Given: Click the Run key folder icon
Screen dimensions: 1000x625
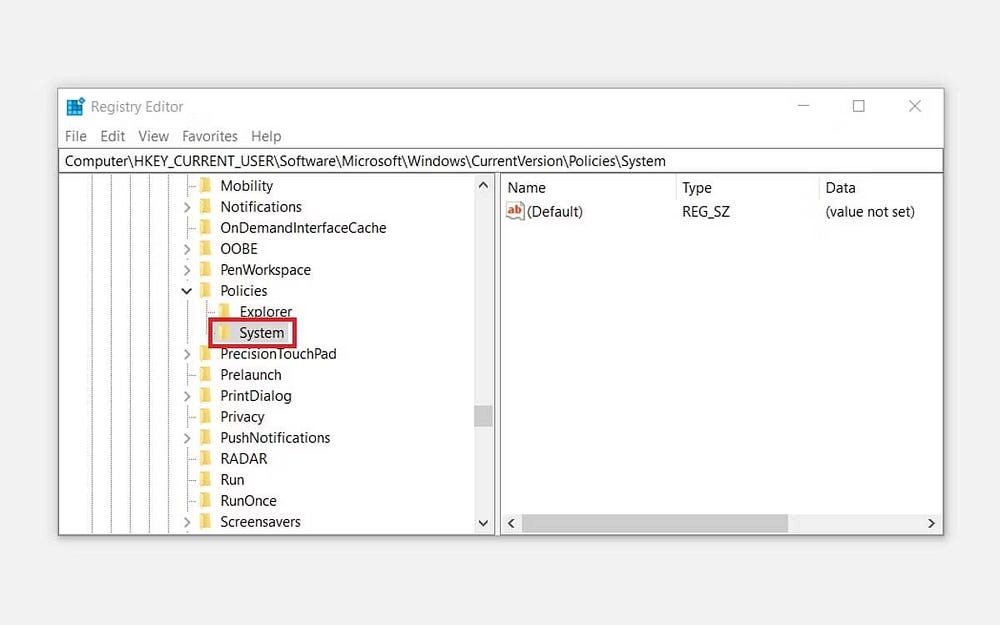Looking at the screenshot, I should [207, 479].
